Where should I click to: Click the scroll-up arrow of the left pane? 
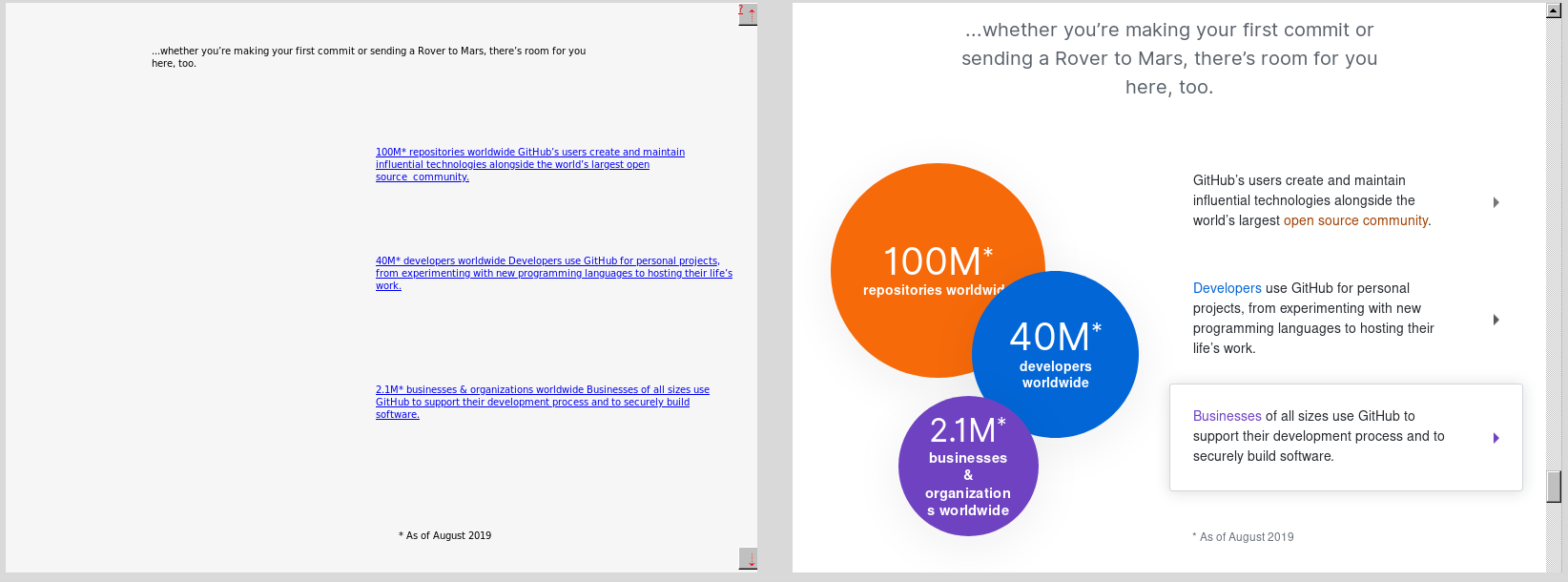pyautogui.click(x=748, y=15)
